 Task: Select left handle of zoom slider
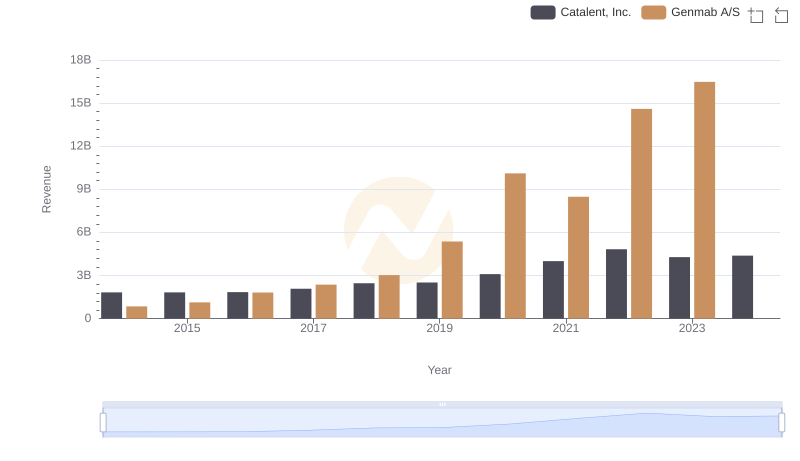pyautogui.click(x=103, y=423)
